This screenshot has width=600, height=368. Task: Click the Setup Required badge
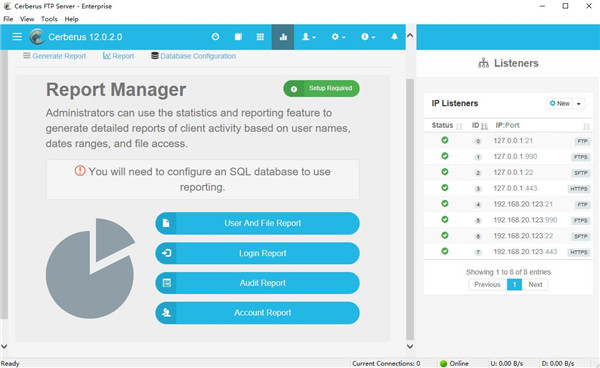[321, 88]
